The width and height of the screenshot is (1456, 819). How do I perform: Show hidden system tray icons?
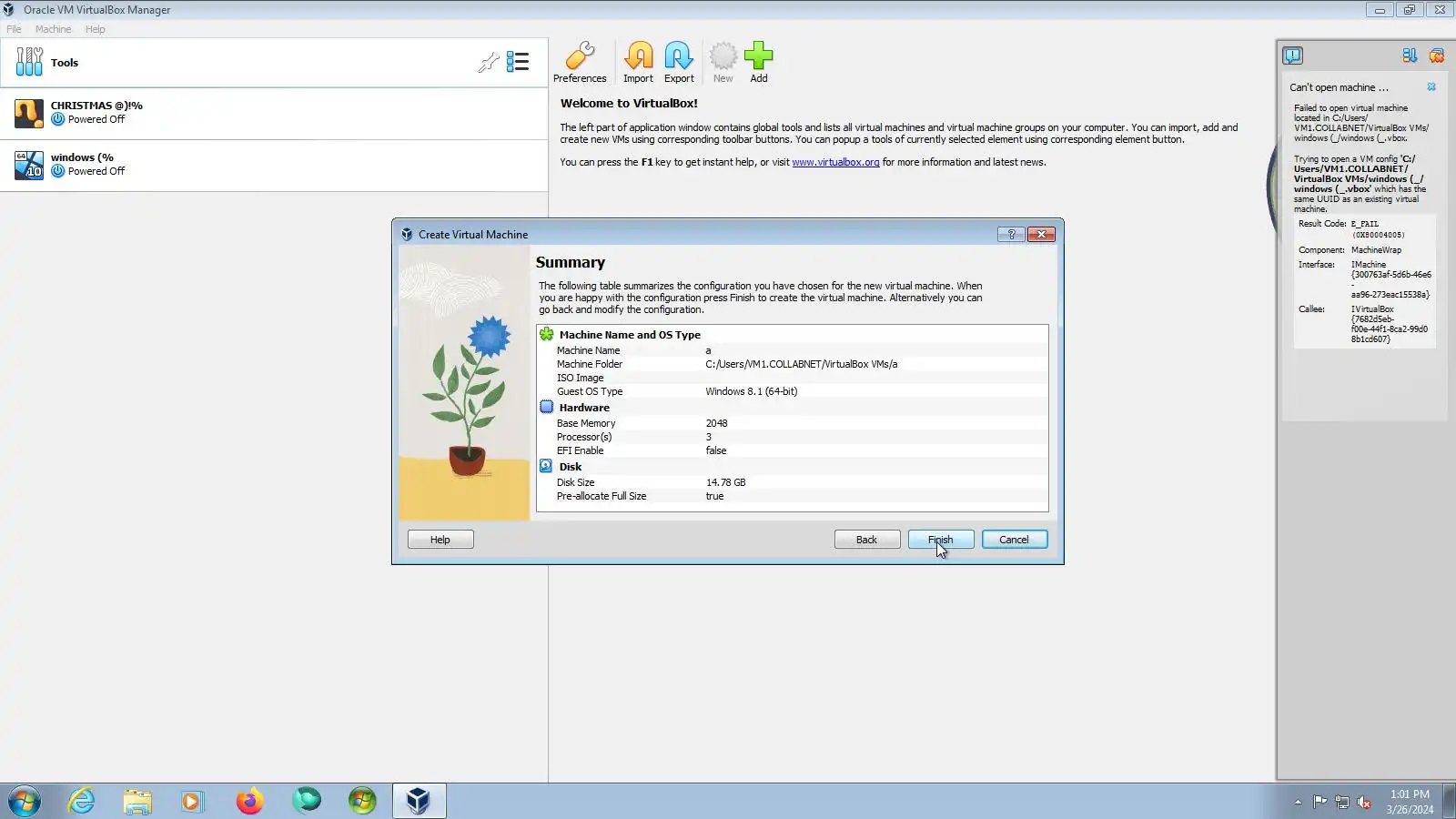pyautogui.click(x=1298, y=803)
